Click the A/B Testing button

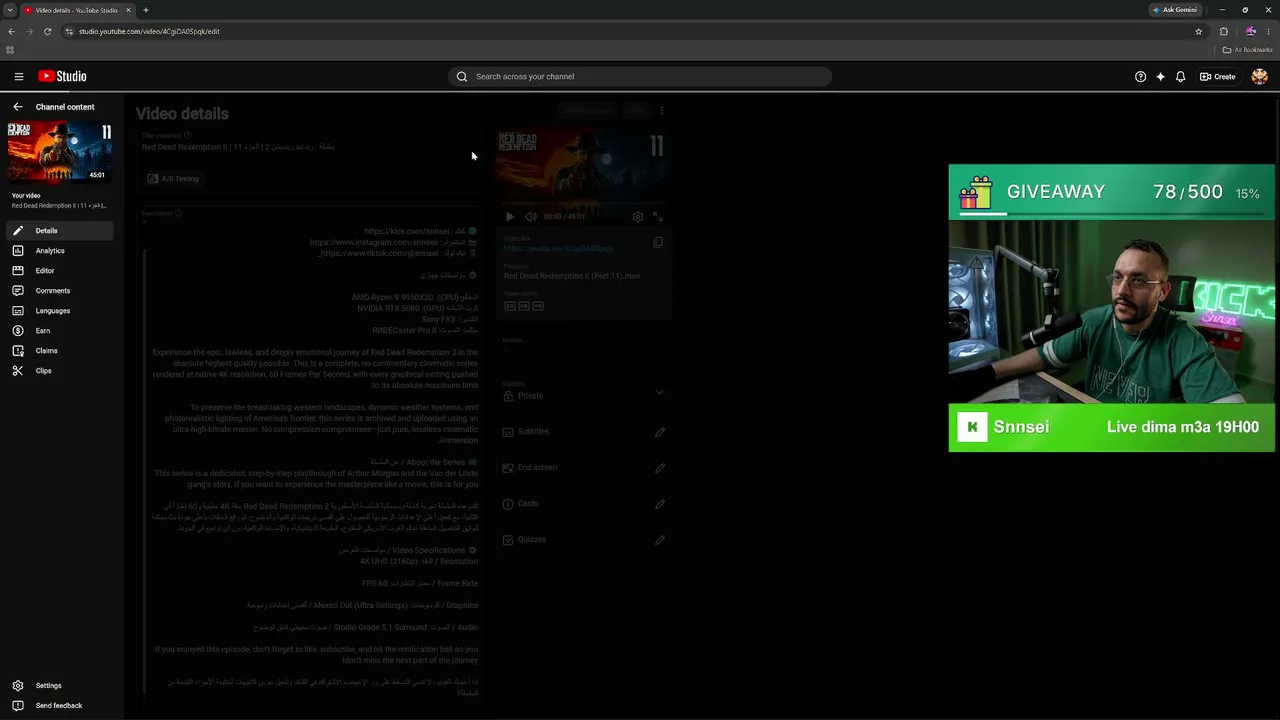[173, 179]
